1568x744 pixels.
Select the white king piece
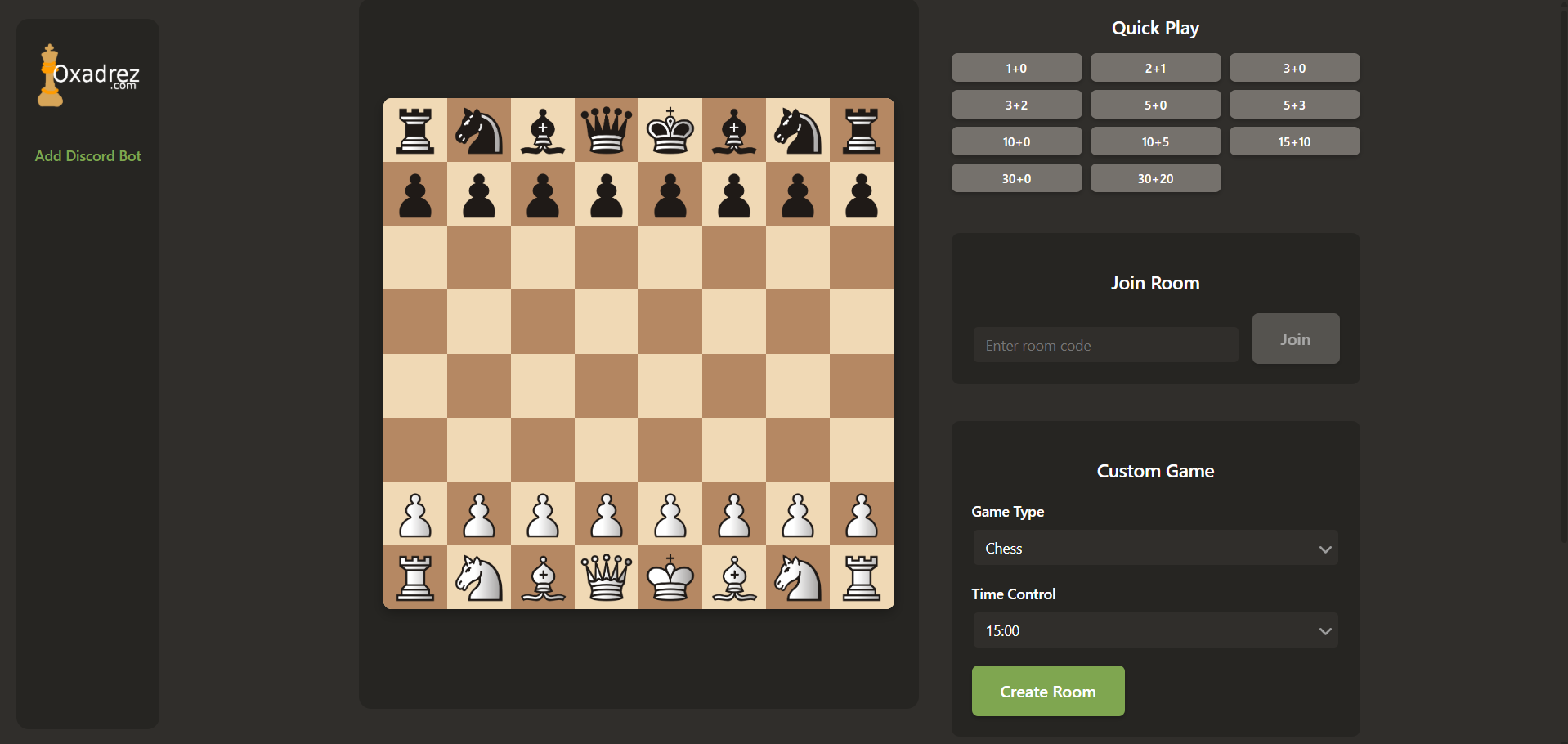tap(670, 577)
